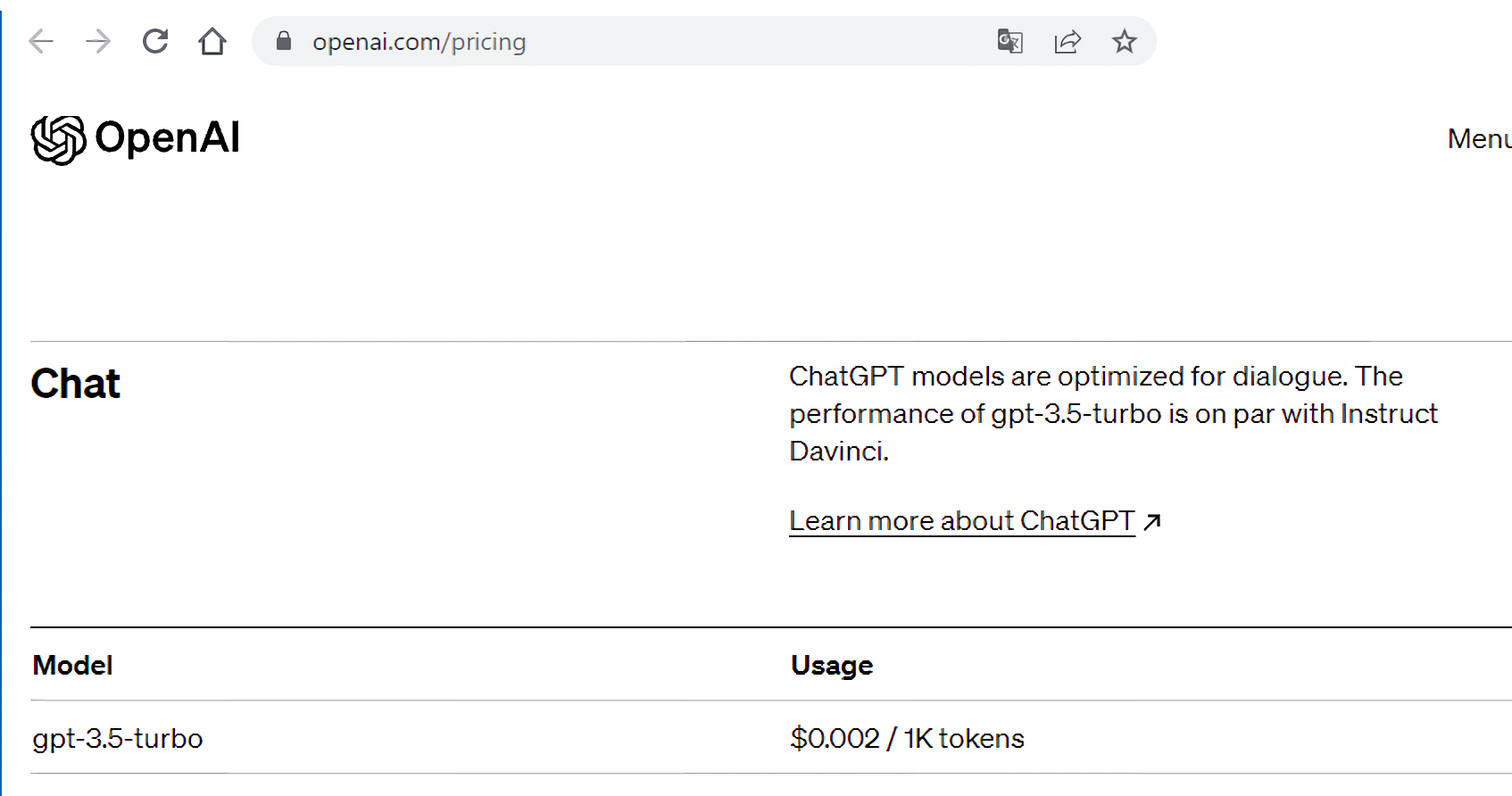View site info via the lock icon
Screen dimensions: 1512x796
click(x=284, y=41)
